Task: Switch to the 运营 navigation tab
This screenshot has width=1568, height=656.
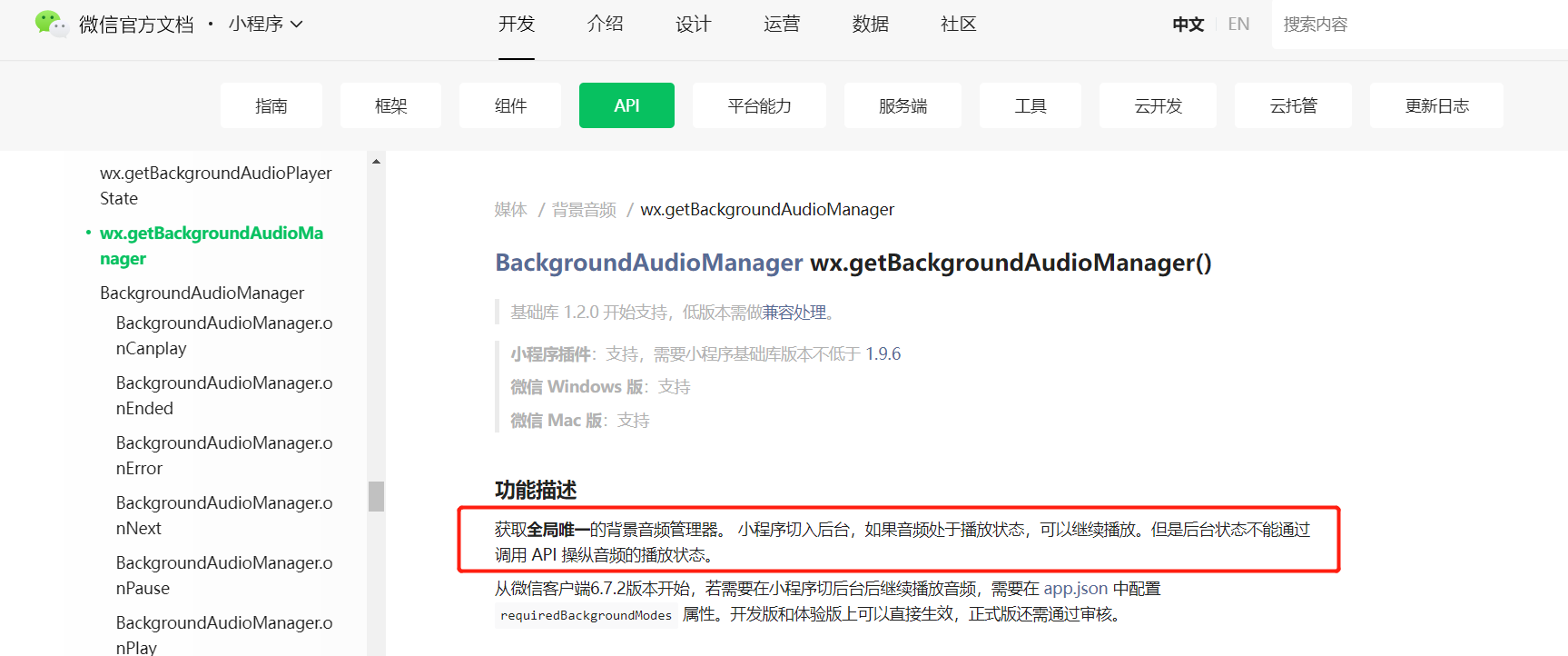Action: (782, 25)
